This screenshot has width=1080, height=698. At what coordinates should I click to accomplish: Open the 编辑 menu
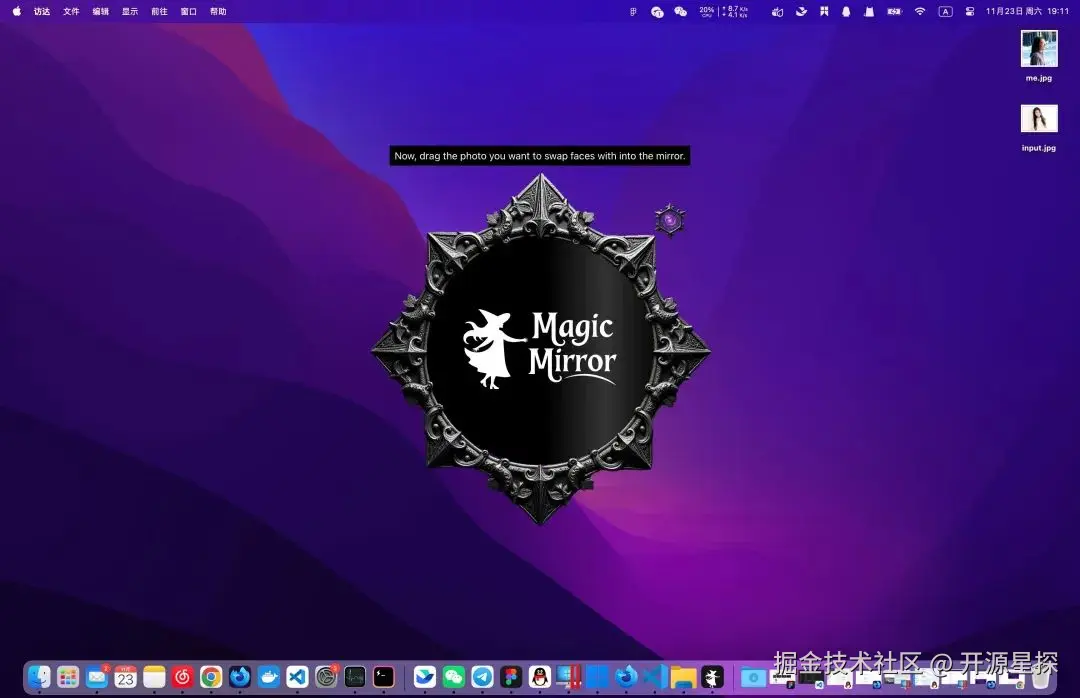101,11
